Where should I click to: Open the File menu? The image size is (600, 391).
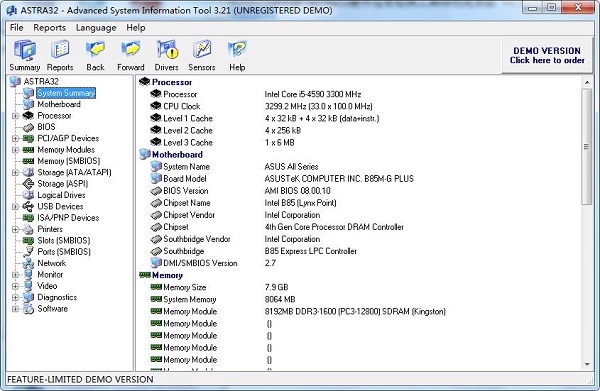(16, 28)
